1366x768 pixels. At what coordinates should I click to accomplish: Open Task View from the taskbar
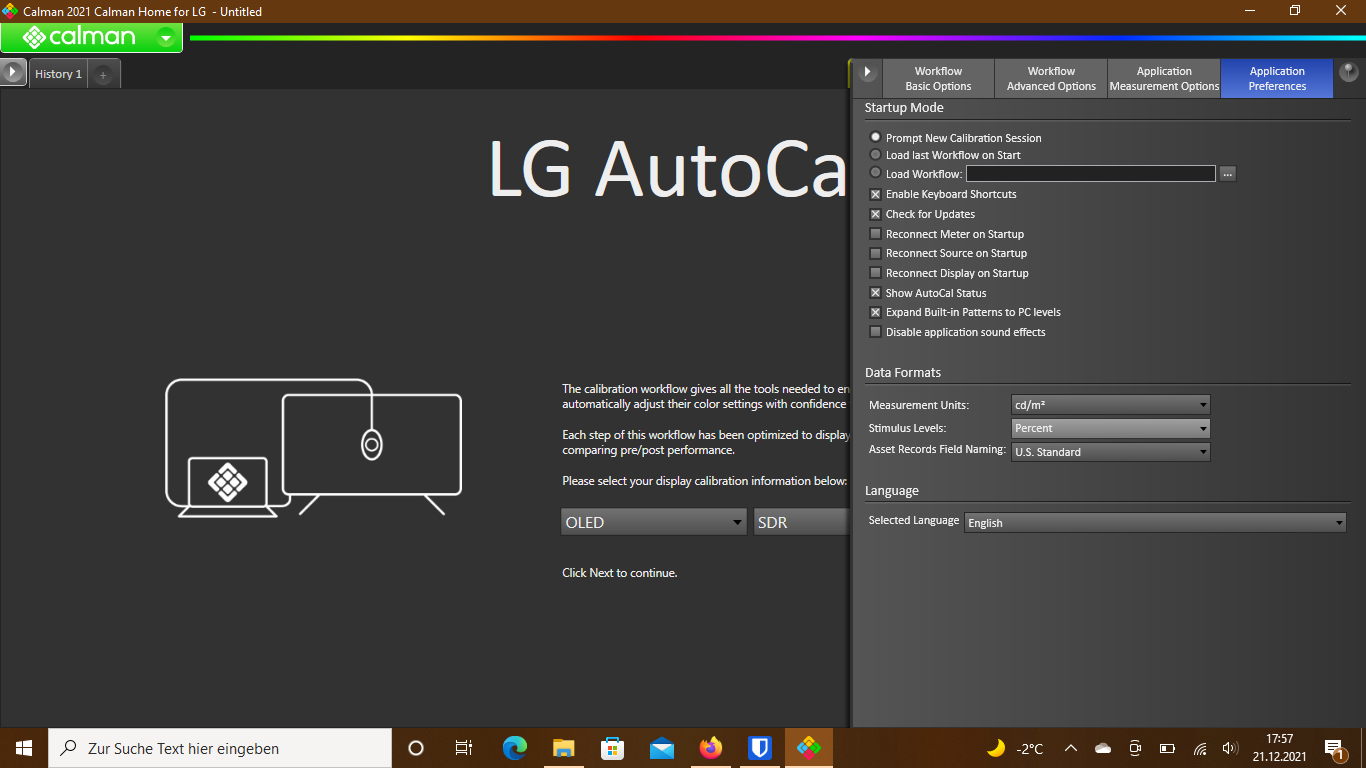click(464, 748)
